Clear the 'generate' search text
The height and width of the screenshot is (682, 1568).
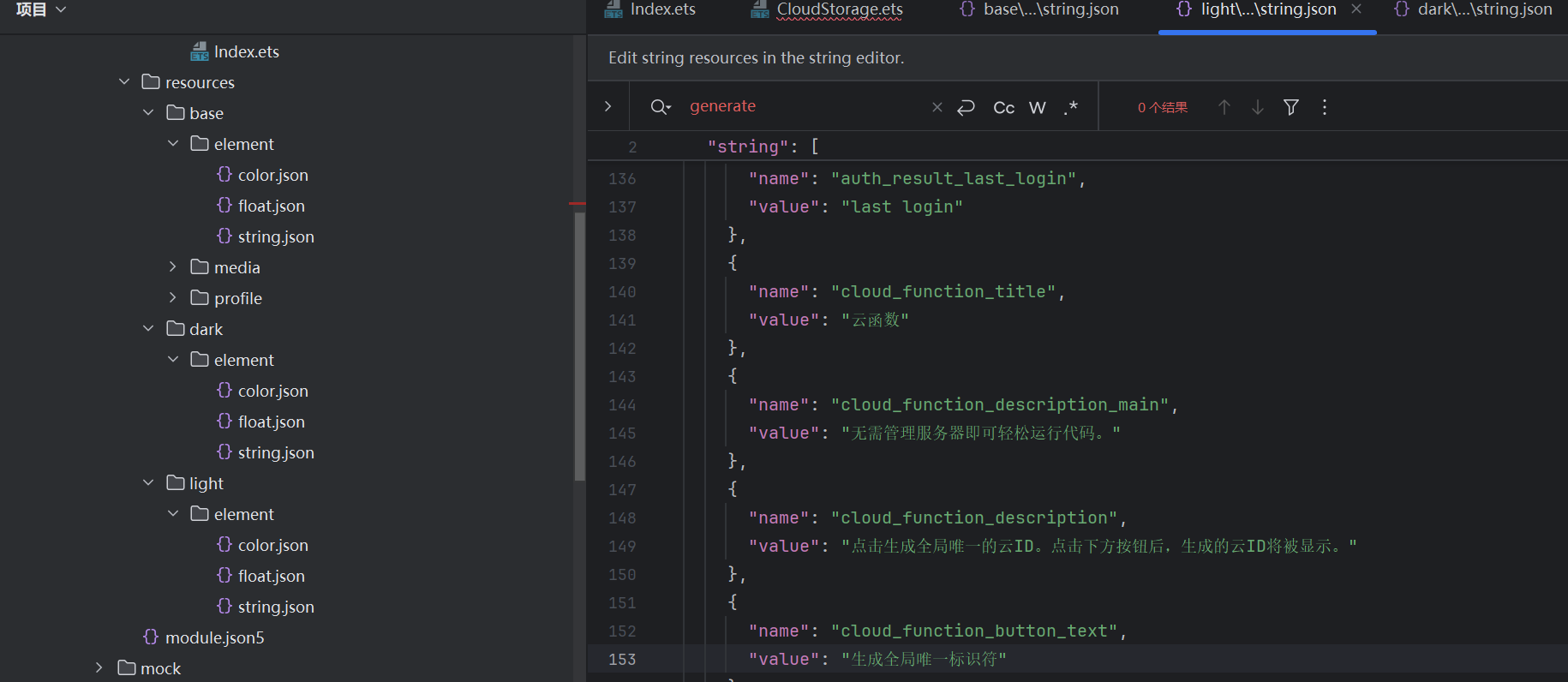pyautogui.click(x=937, y=107)
